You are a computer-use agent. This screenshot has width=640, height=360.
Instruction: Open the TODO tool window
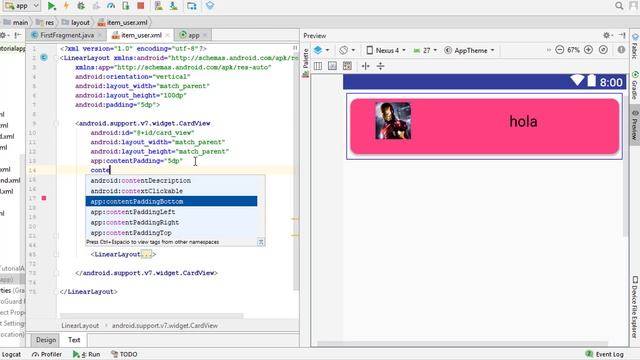tap(124, 354)
